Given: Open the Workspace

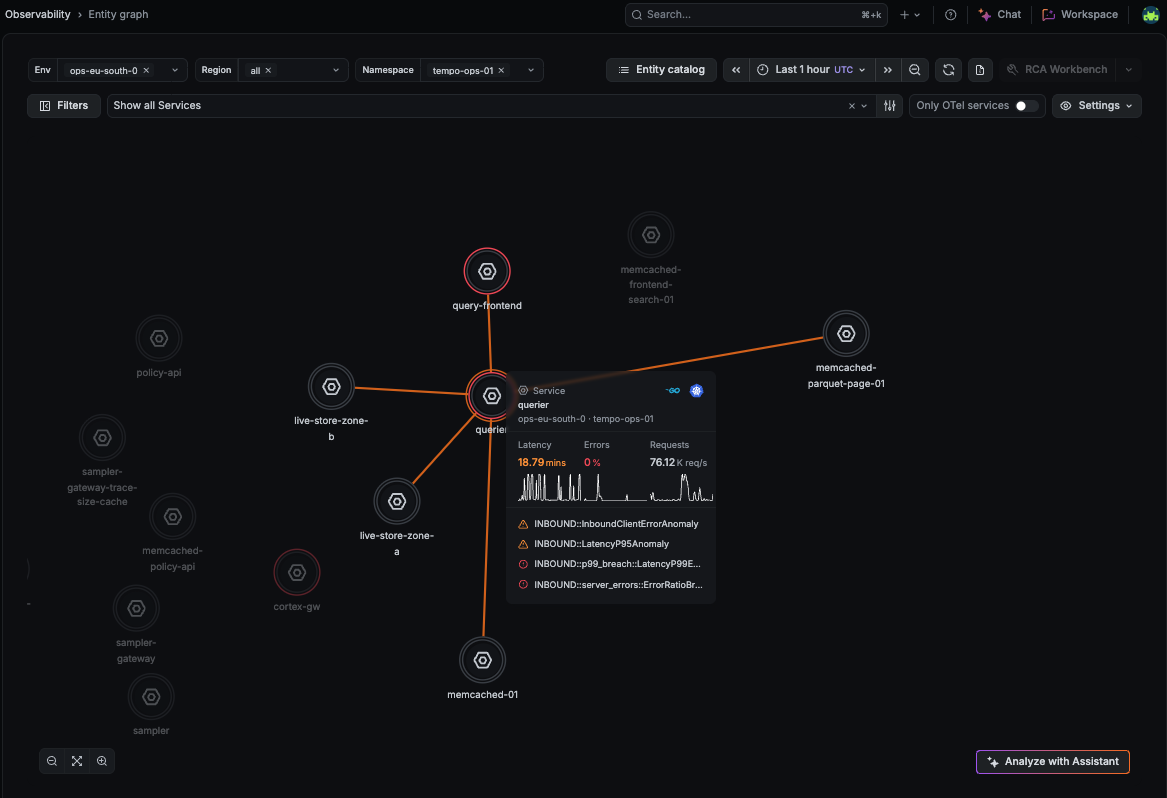Looking at the screenshot, I should 1080,15.
